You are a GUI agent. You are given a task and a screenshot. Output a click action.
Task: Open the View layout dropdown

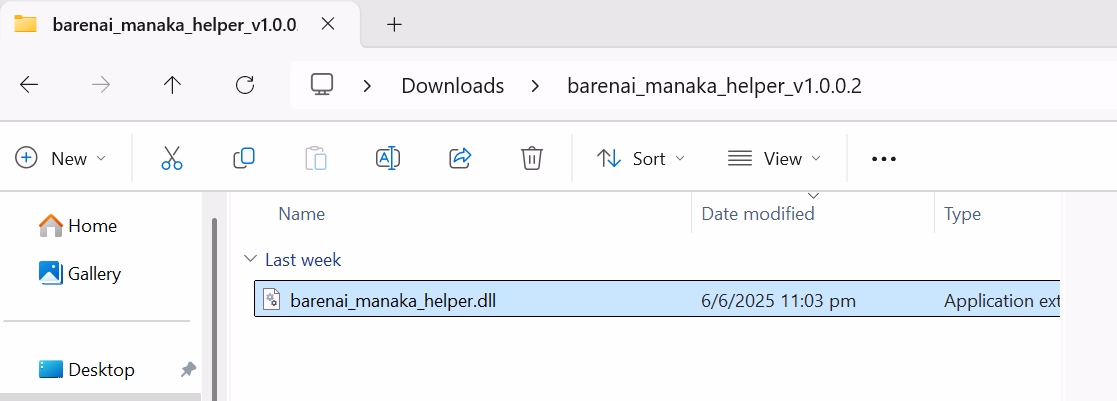(x=774, y=158)
